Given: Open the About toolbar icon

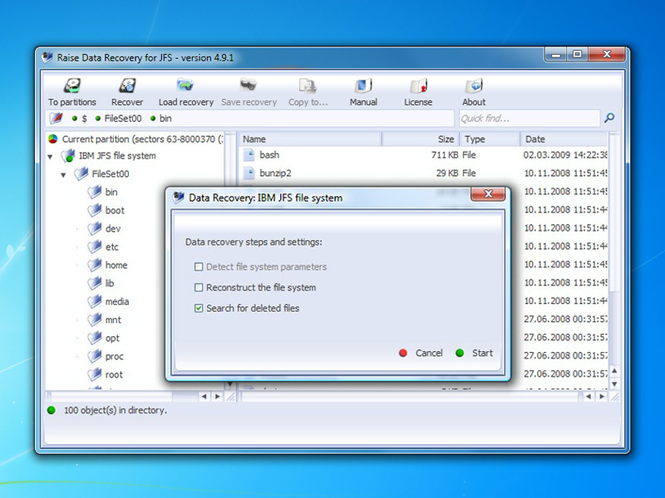Looking at the screenshot, I should point(474,85).
